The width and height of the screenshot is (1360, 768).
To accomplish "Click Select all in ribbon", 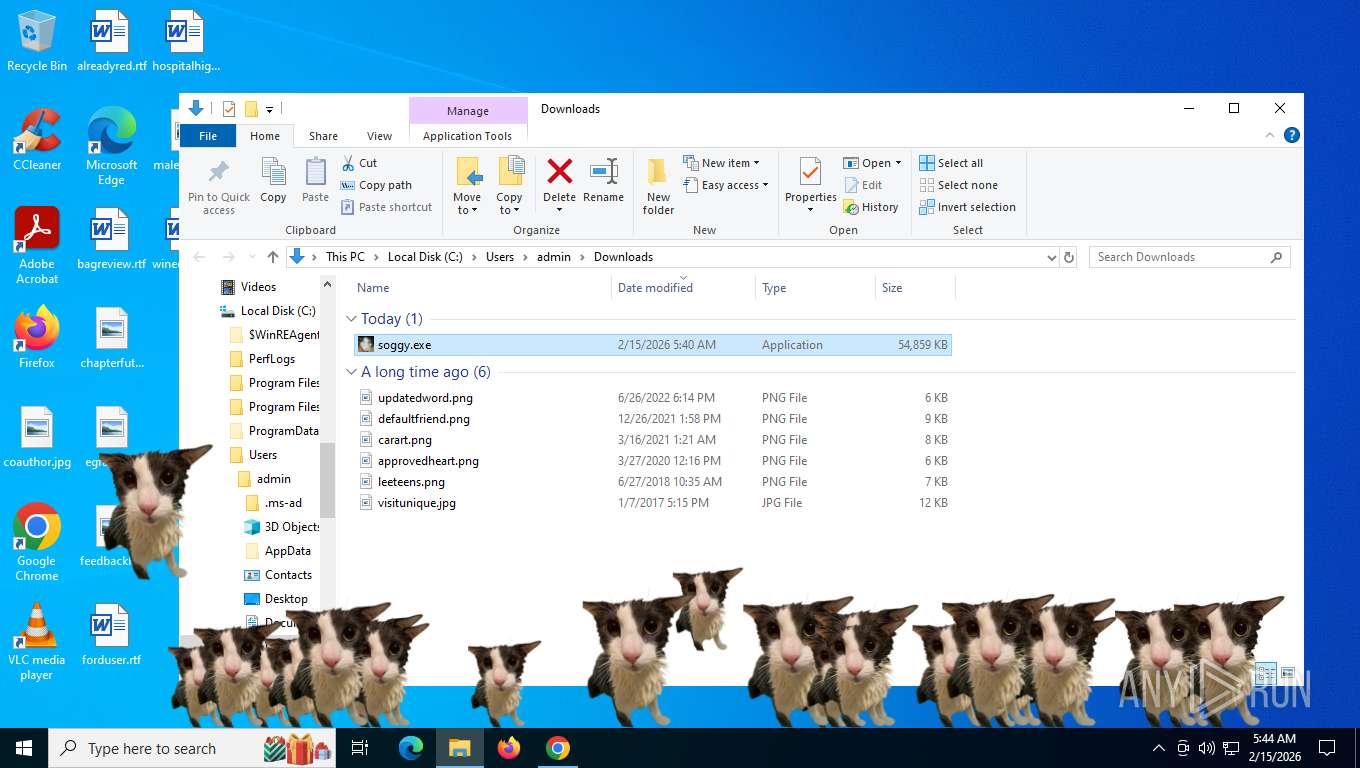I will tap(951, 163).
